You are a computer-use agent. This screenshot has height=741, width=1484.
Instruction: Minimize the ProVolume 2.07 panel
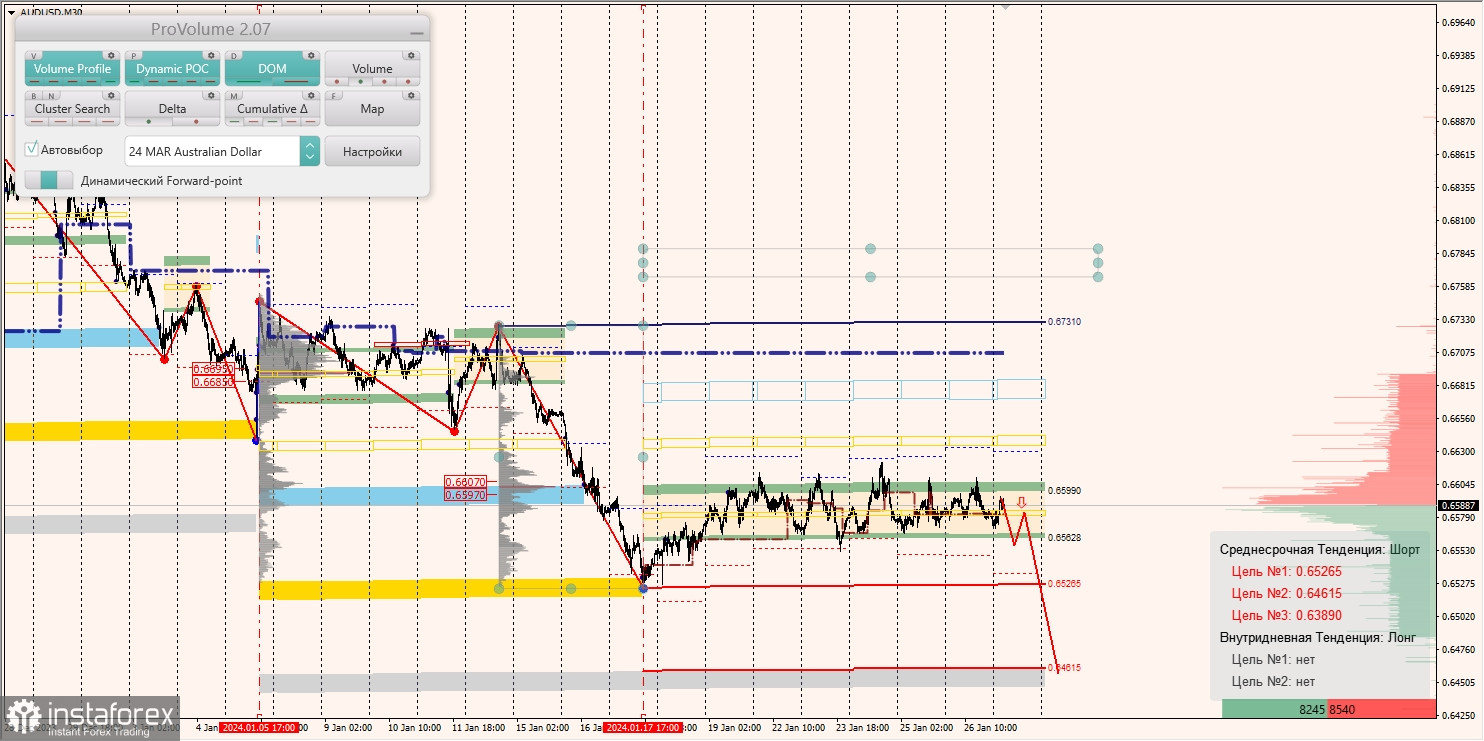click(x=416, y=32)
